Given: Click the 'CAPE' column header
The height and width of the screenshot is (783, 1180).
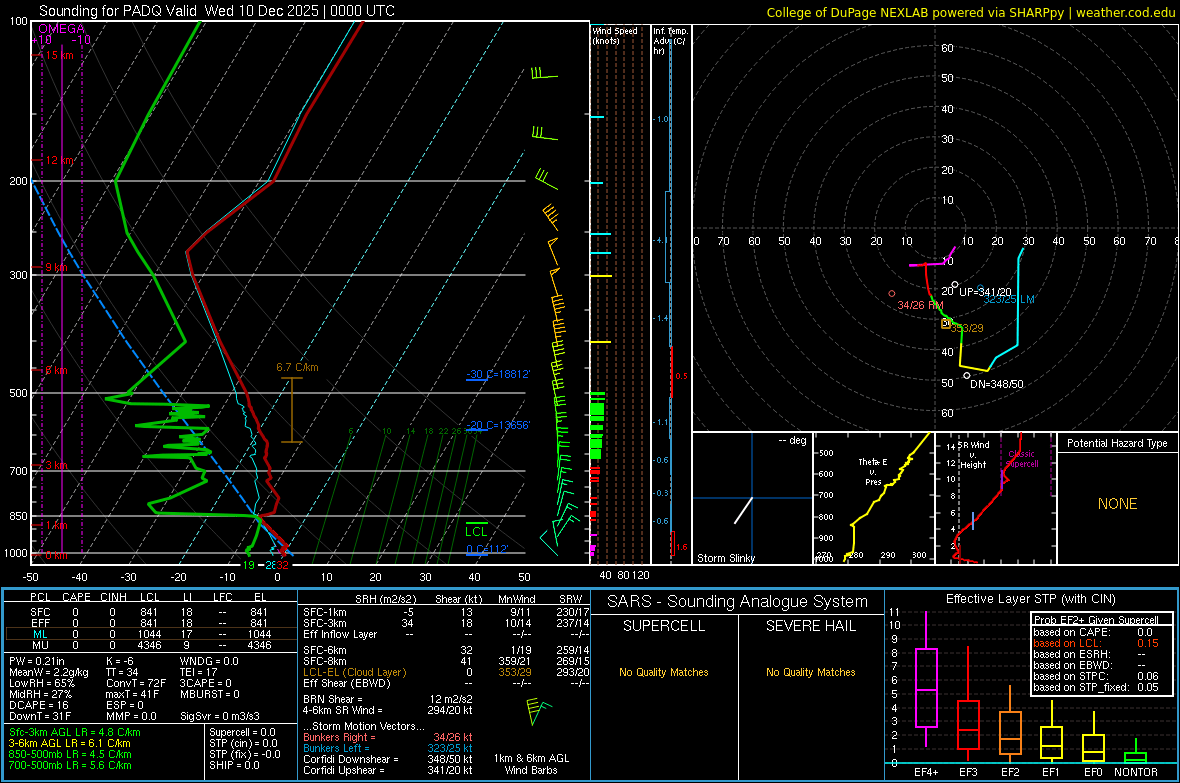Looking at the screenshot, I should 76,597.
